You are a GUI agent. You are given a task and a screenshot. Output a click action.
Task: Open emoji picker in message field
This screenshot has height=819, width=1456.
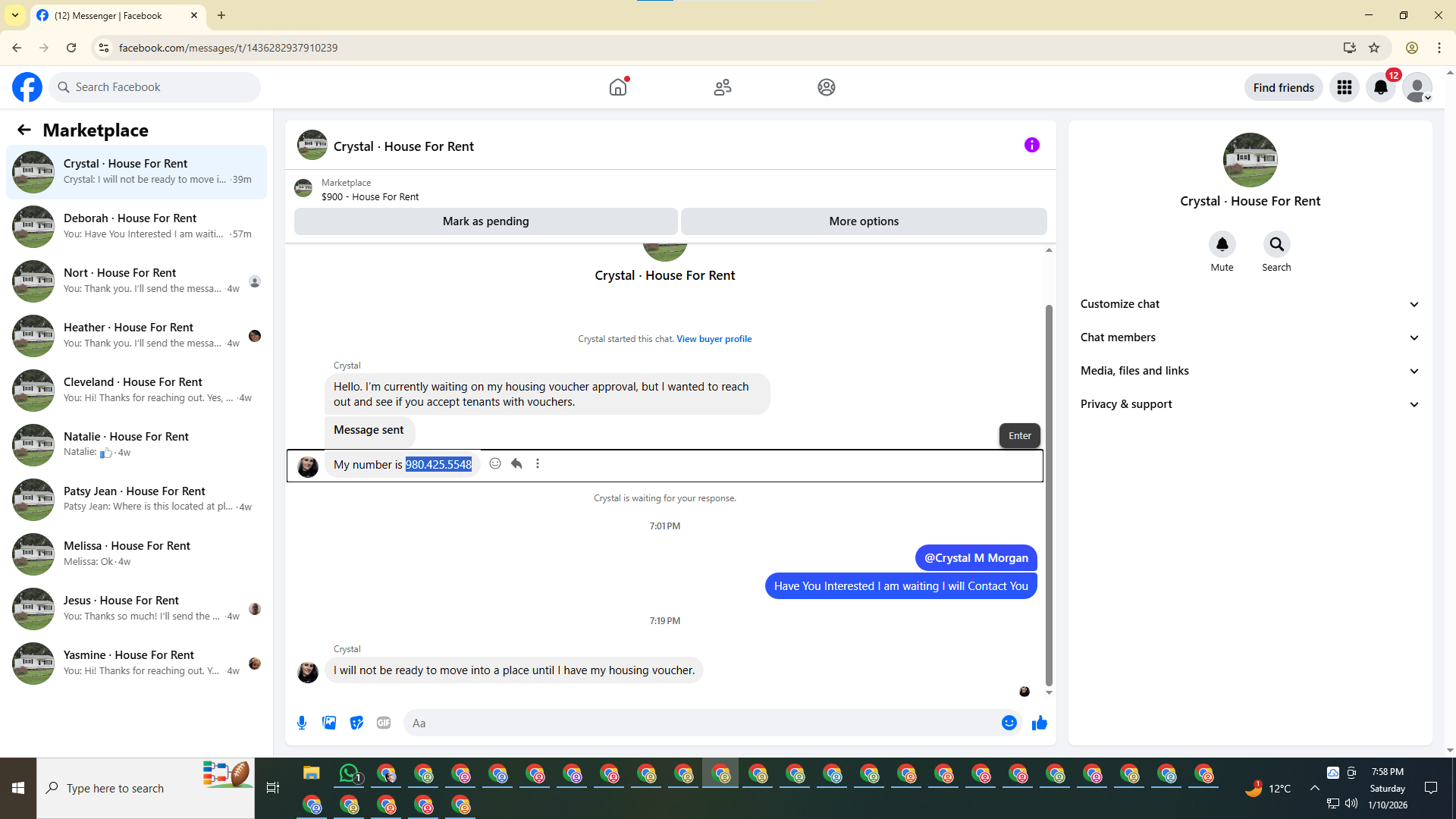point(1009,723)
